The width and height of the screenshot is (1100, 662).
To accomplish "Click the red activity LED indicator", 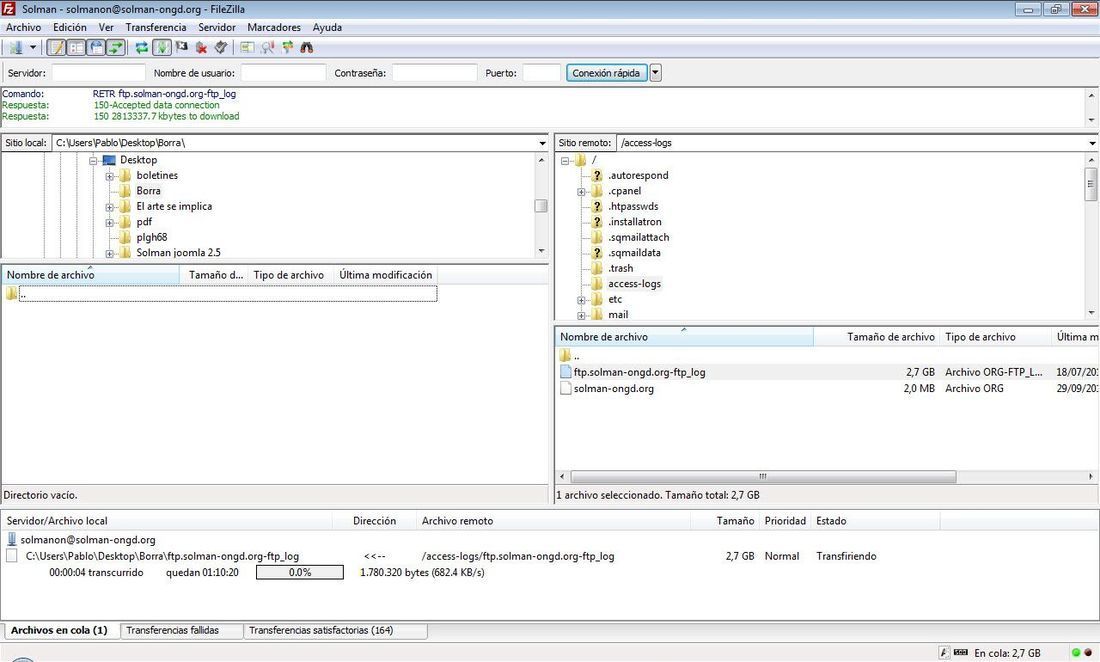I will click(1088, 653).
